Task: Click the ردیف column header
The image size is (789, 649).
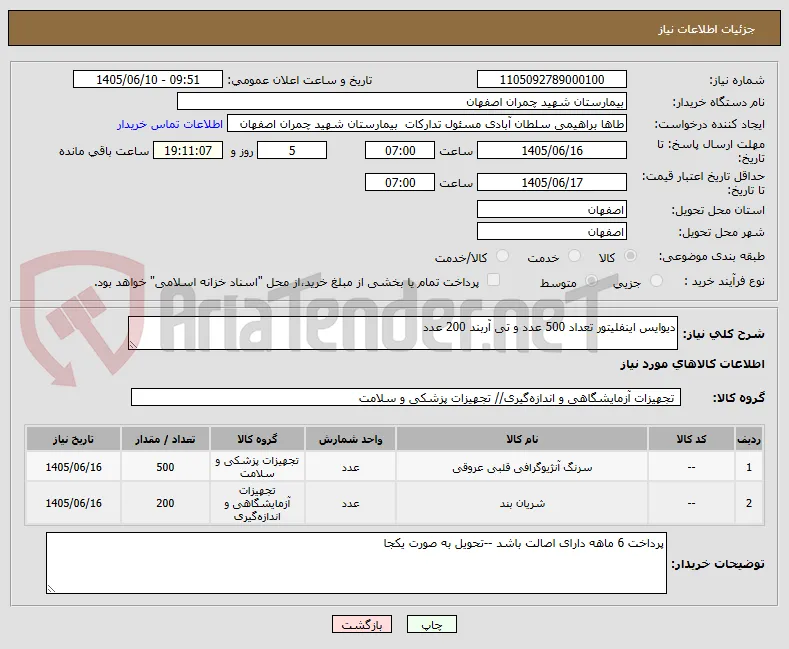Action: click(749, 439)
